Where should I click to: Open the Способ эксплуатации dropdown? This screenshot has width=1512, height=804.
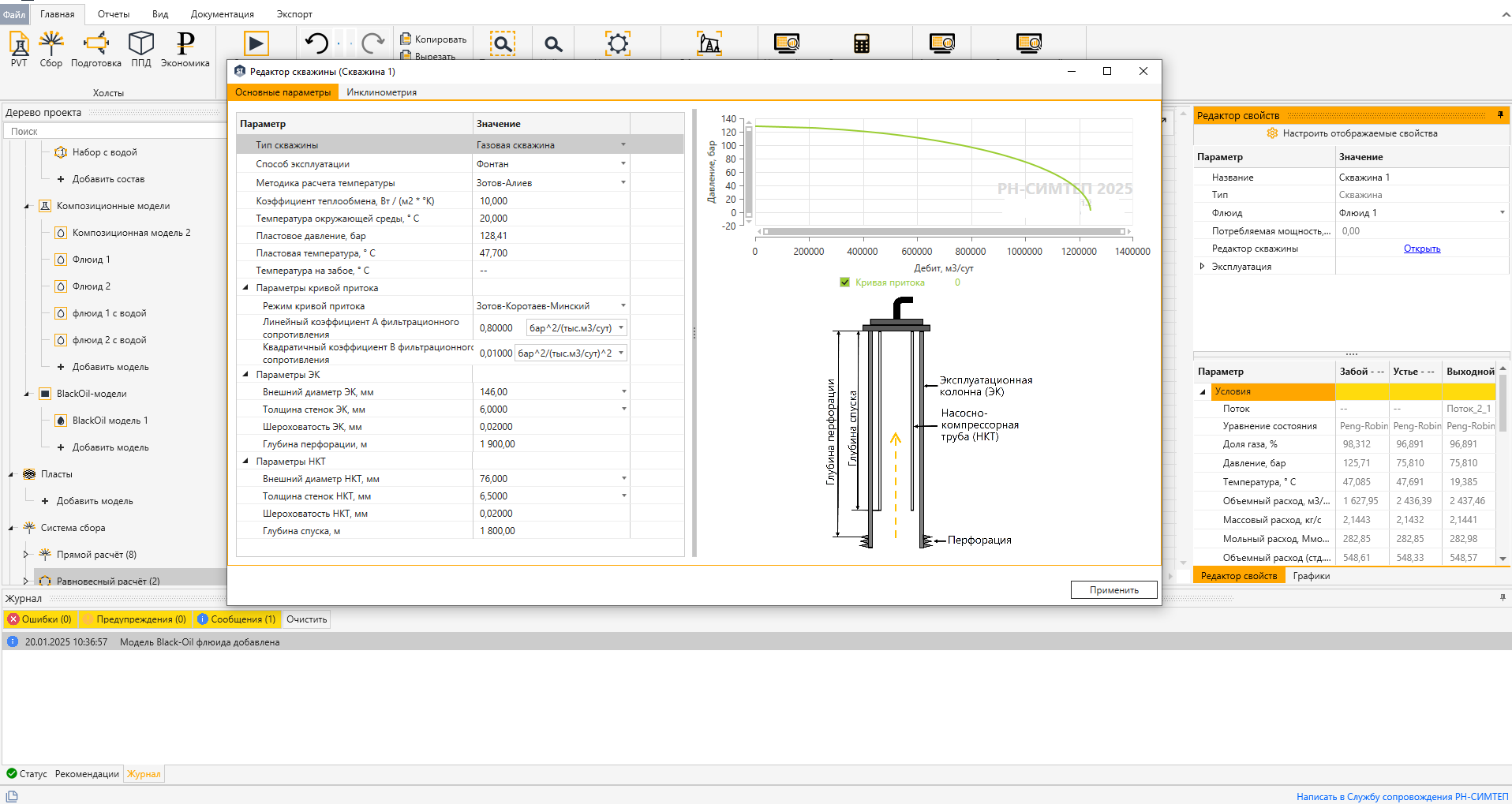(x=623, y=163)
